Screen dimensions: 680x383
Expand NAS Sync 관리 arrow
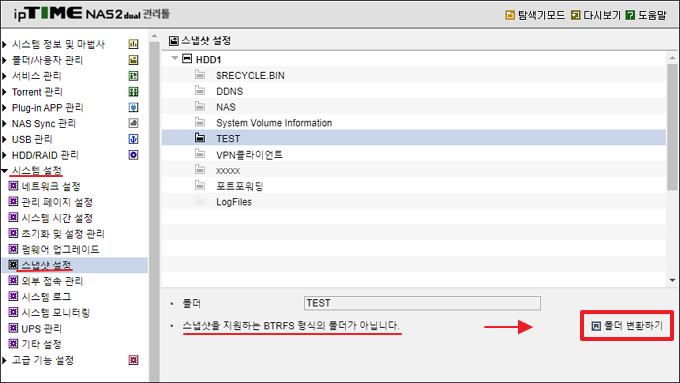(x=4, y=124)
